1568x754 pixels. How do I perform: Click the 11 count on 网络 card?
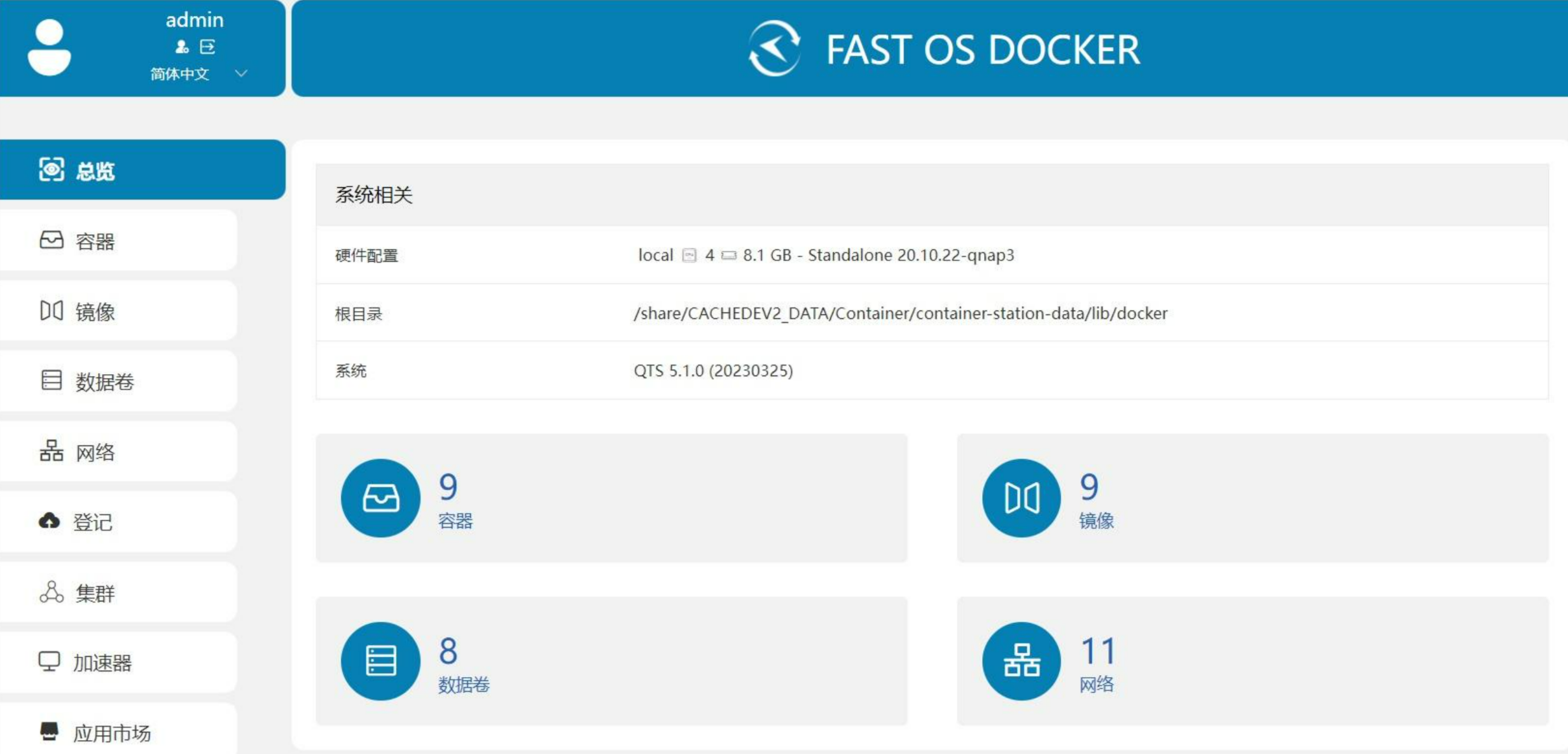coord(1098,651)
